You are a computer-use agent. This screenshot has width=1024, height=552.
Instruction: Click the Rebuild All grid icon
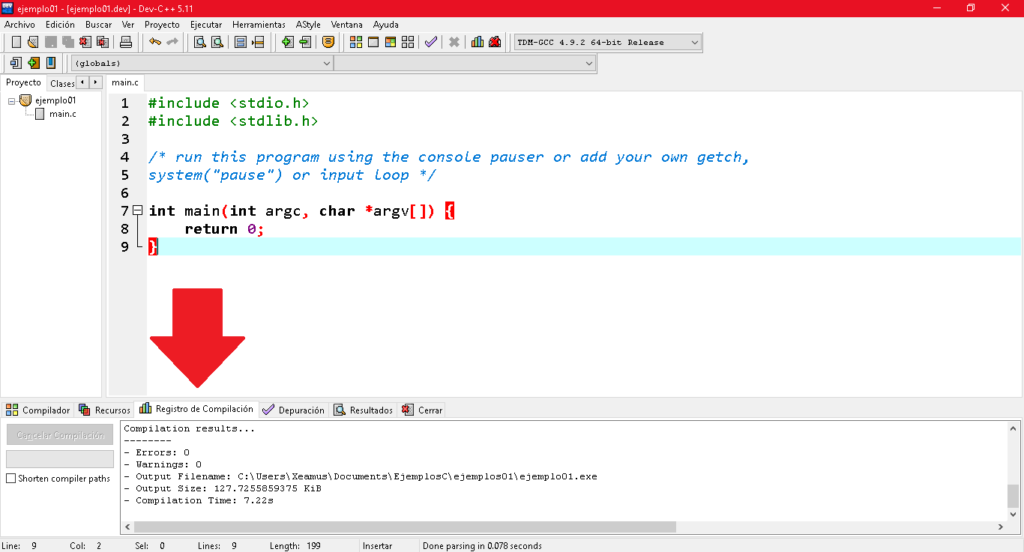point(408,42)
